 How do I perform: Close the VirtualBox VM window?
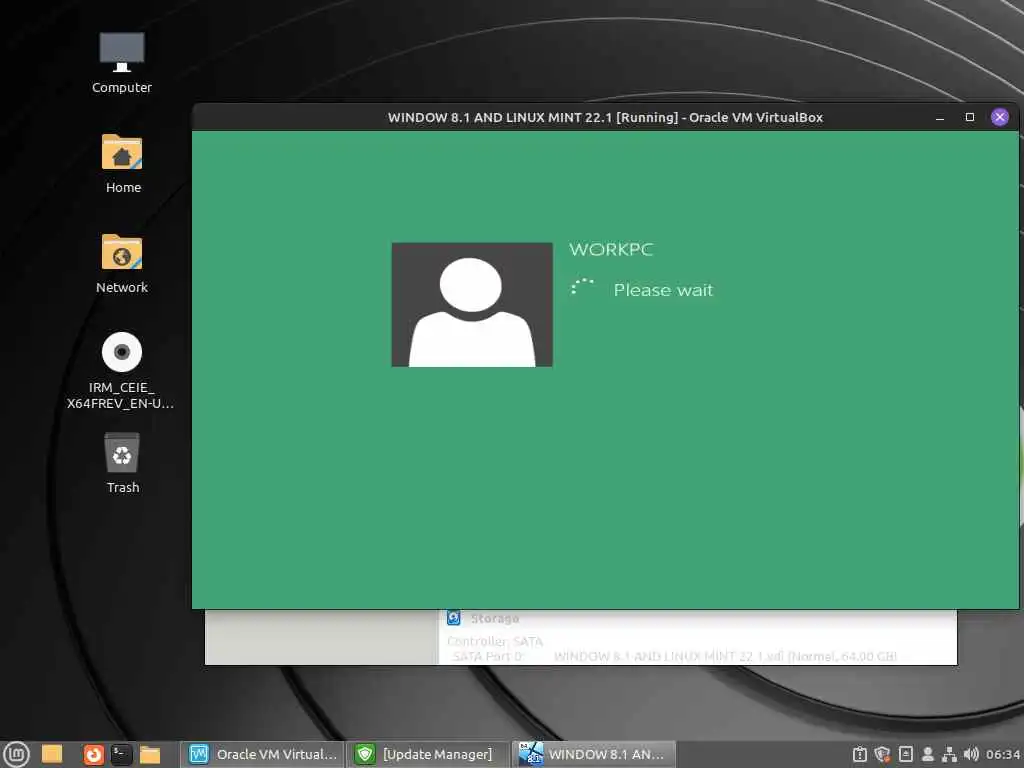coord(999,117)
